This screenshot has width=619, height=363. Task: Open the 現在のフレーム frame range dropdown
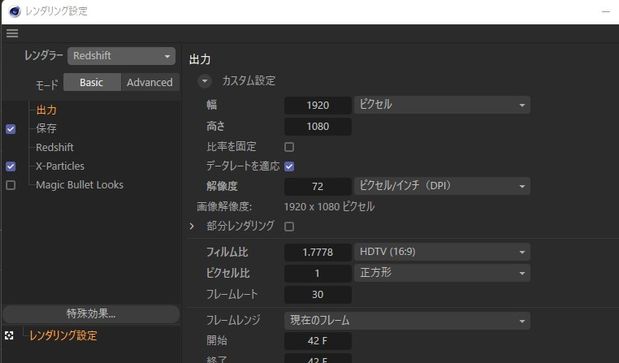[x=407, y=320]
